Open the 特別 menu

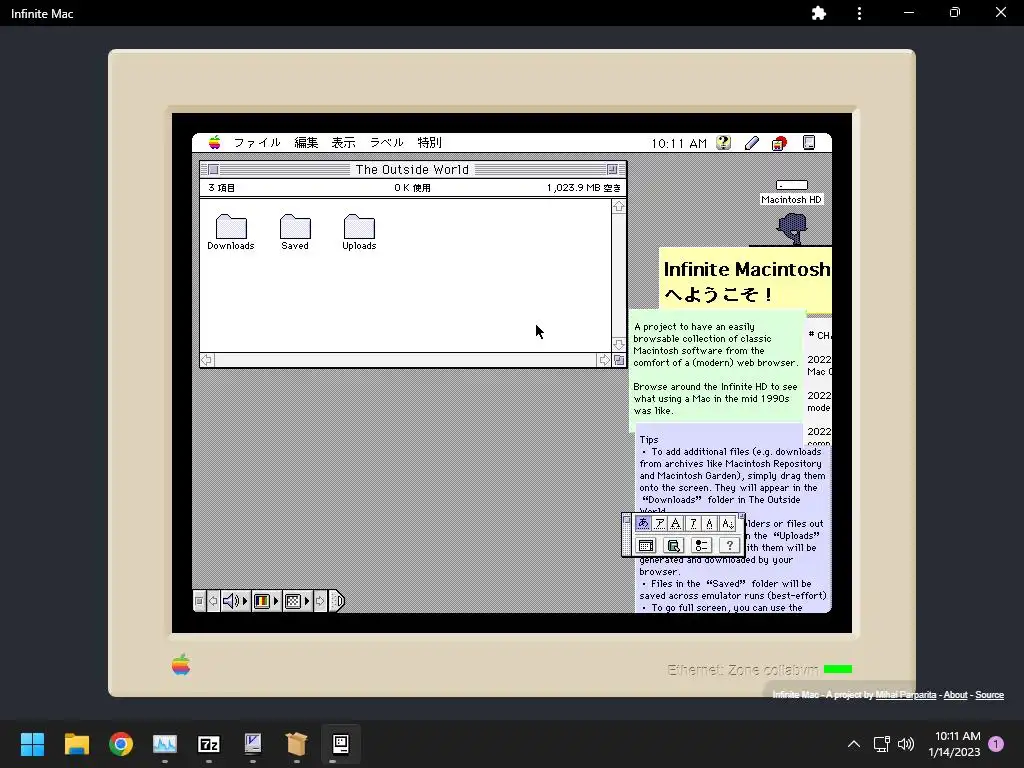pos(430,142)
